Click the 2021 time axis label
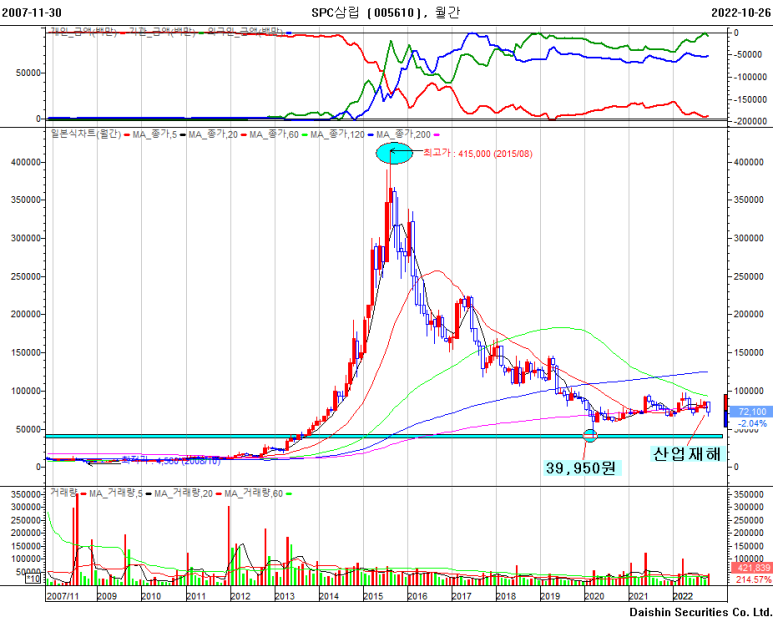773x622 pixels. click(638, 596)
